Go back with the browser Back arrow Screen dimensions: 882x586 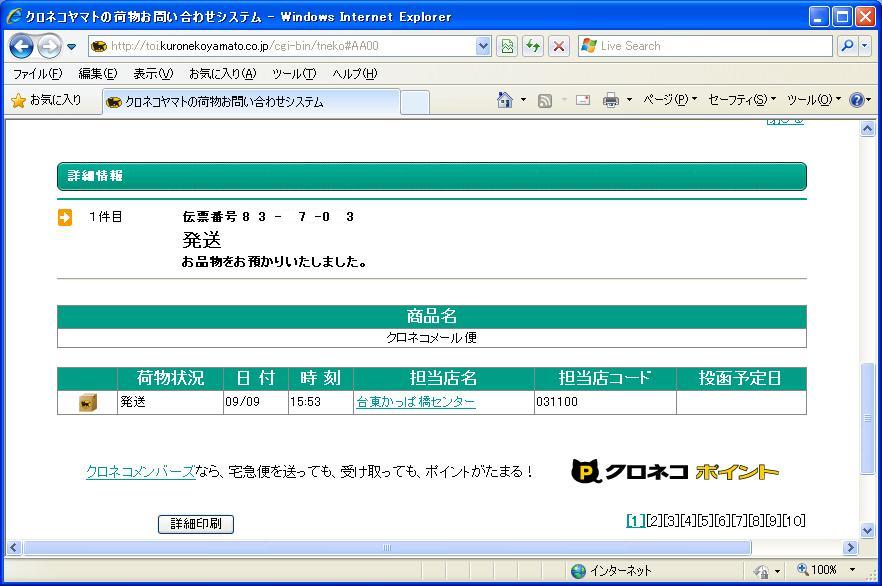coord(21,46)
